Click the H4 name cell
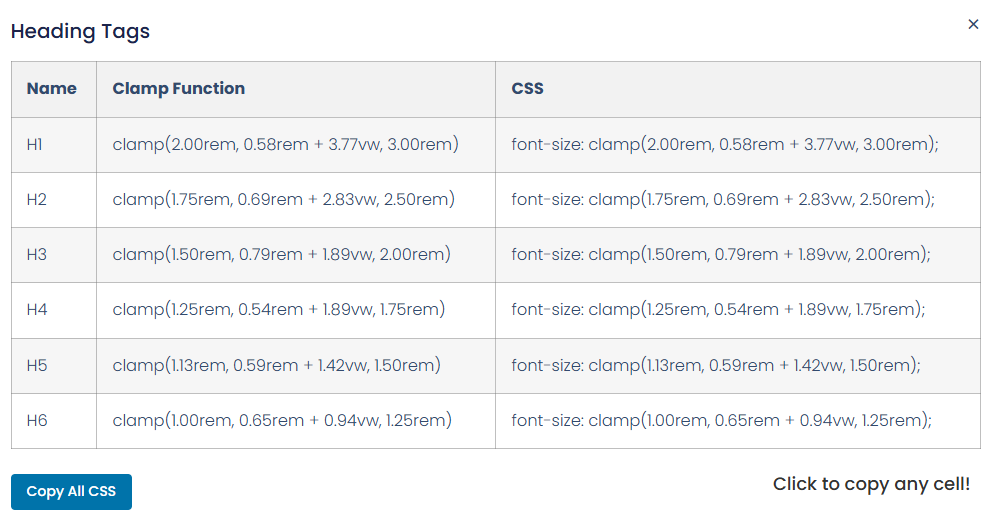The width and height of the screenshot is (993, 519). [54, 310]
